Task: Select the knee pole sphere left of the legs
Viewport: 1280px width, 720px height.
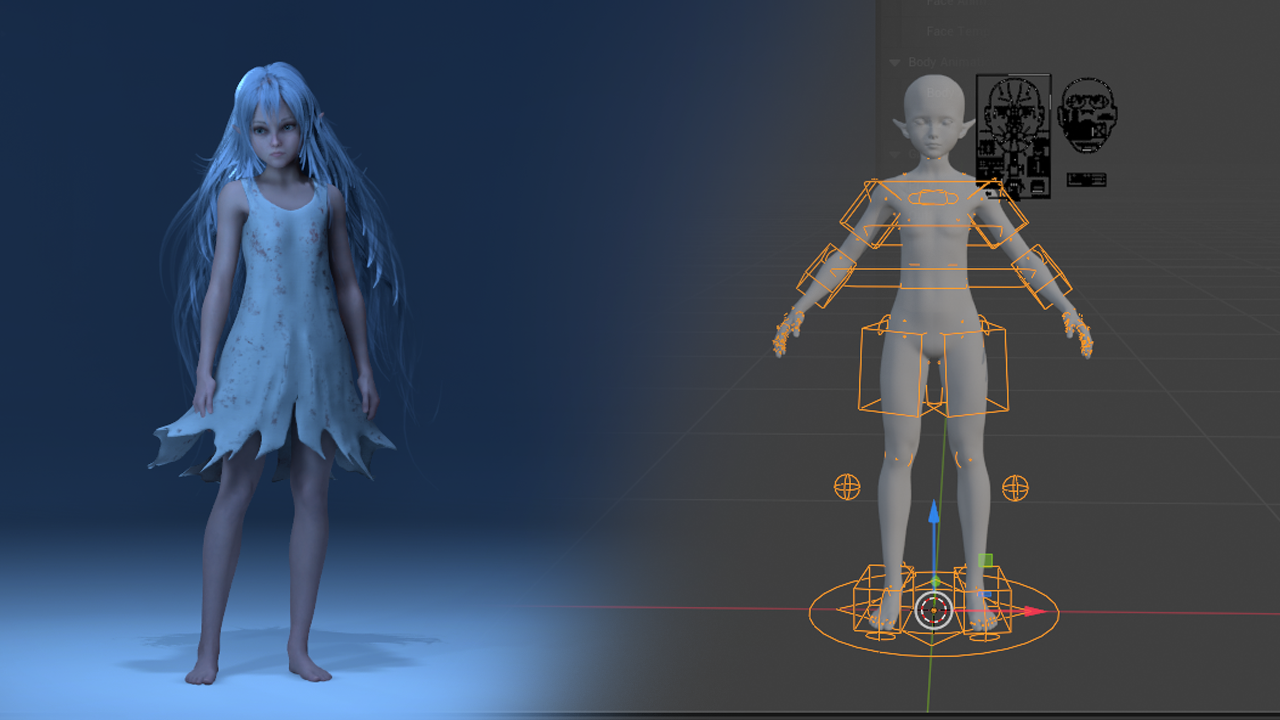Action: click(x=847, y=487)
